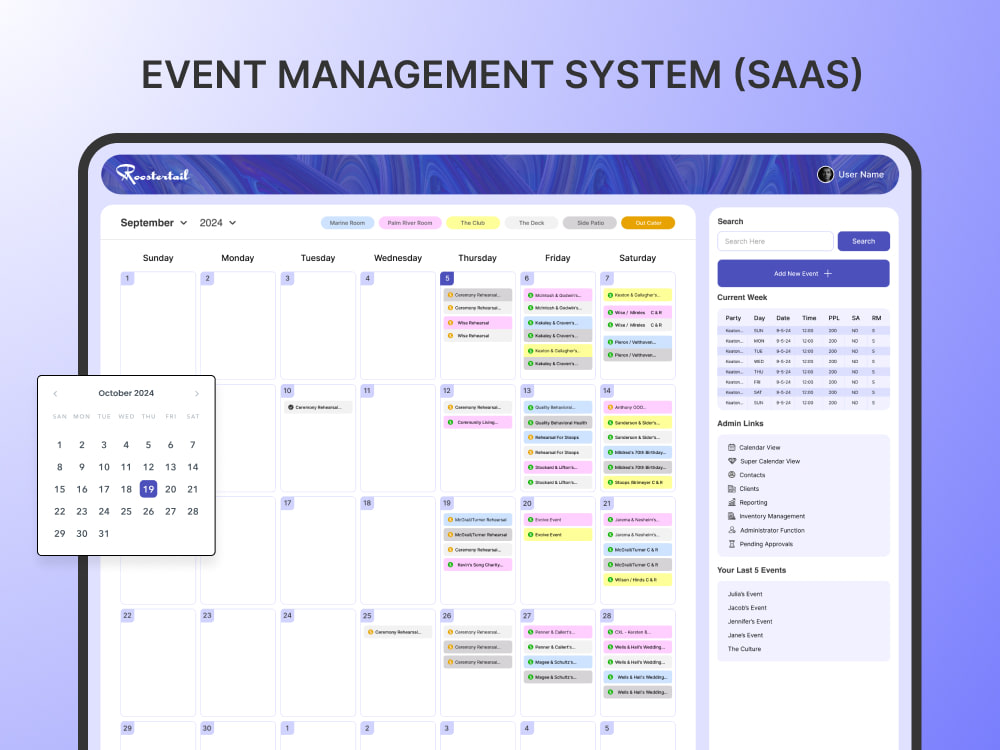Click status icon of Tuesday 10 Ceremony Rehearsal

coord(291,407)
